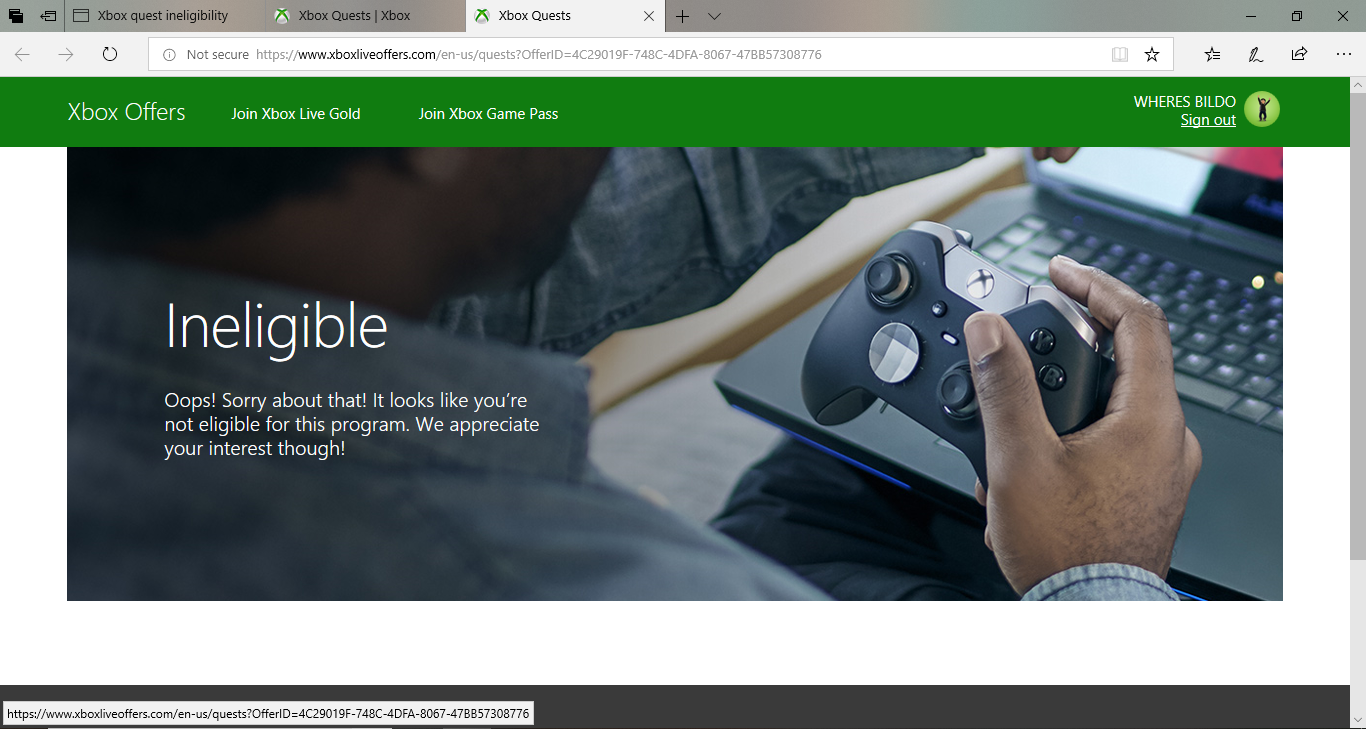Image resolution: width=1366 pixels, height=729 pixels.
Task: Click the WHERES BILDO profile avatar
Action: tap(1262, 110)
